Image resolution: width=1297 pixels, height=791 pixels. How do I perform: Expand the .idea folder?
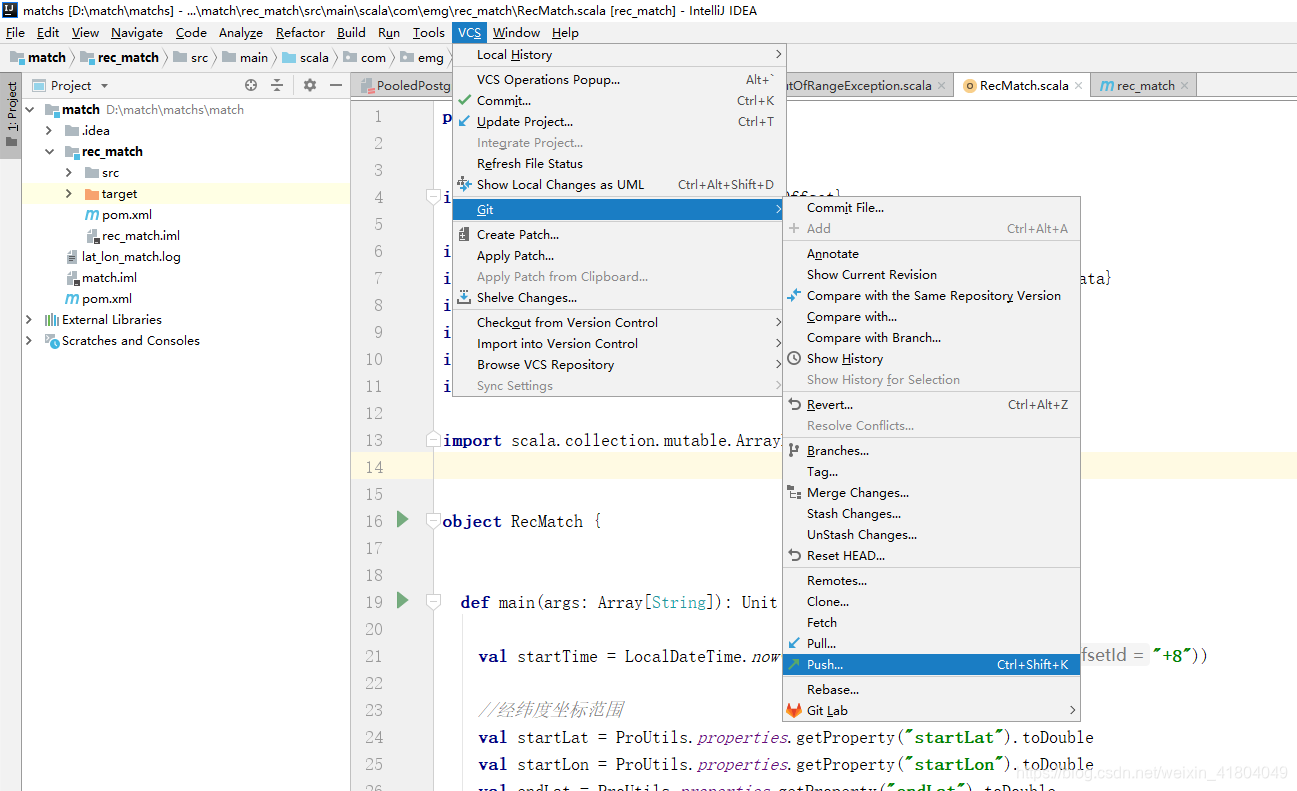click(49, 130)
